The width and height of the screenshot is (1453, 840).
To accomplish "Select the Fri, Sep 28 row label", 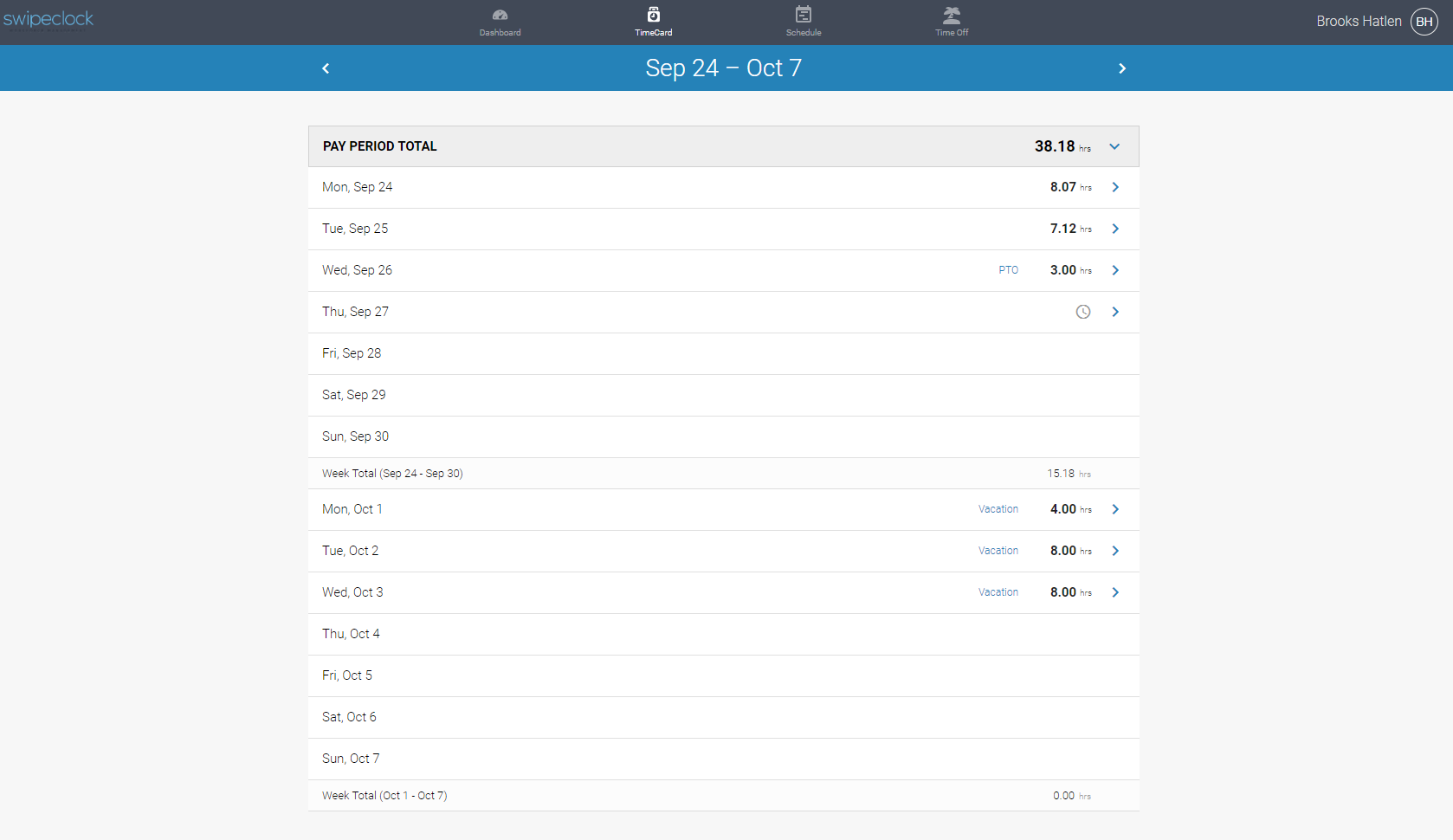I will 352,353.
